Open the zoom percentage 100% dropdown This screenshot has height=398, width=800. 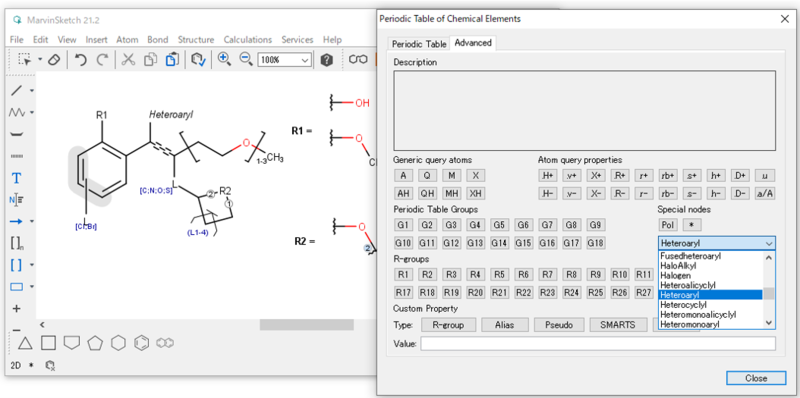pos(305,60)
